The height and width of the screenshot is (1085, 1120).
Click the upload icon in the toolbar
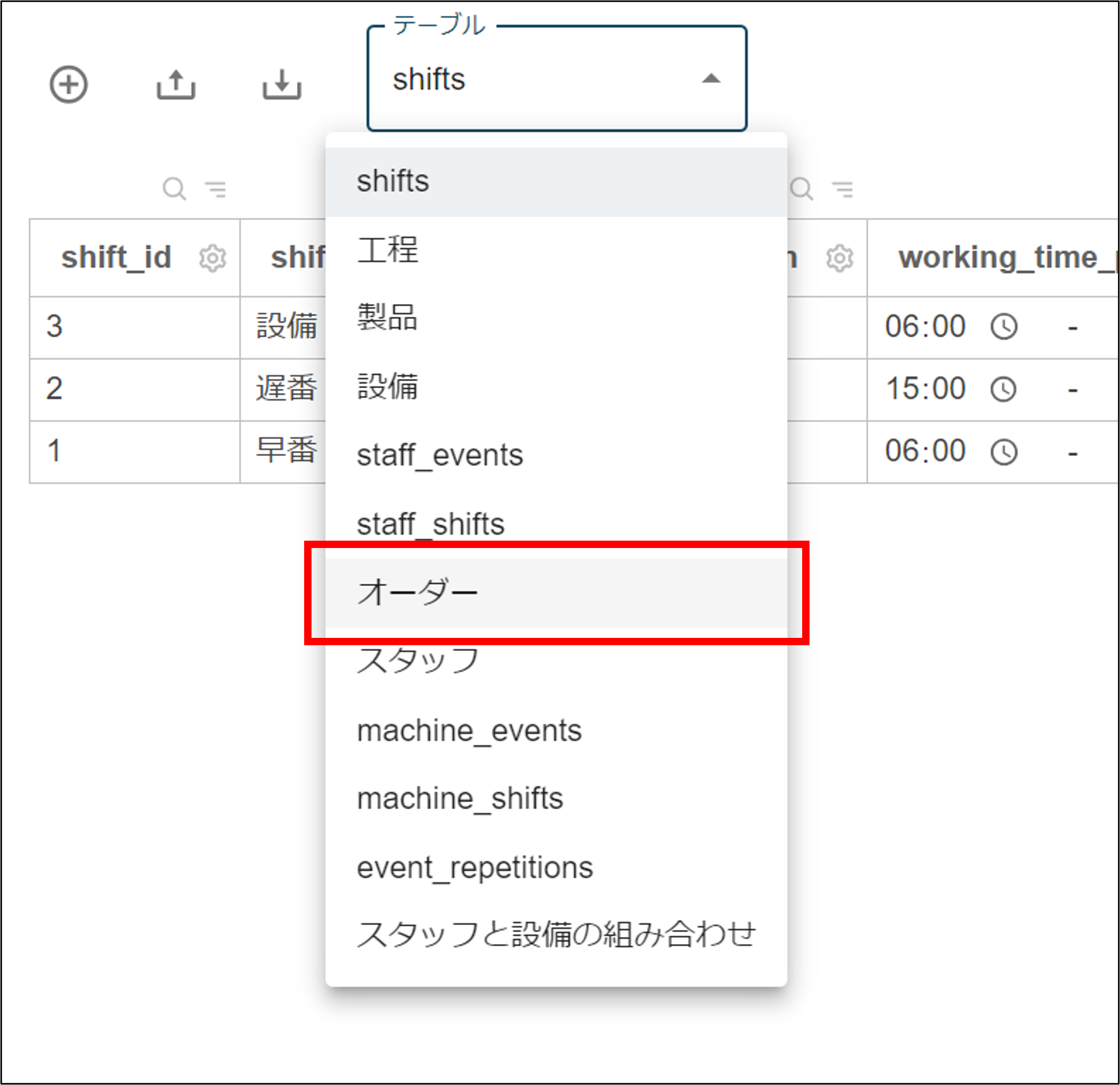coord(176,85)
